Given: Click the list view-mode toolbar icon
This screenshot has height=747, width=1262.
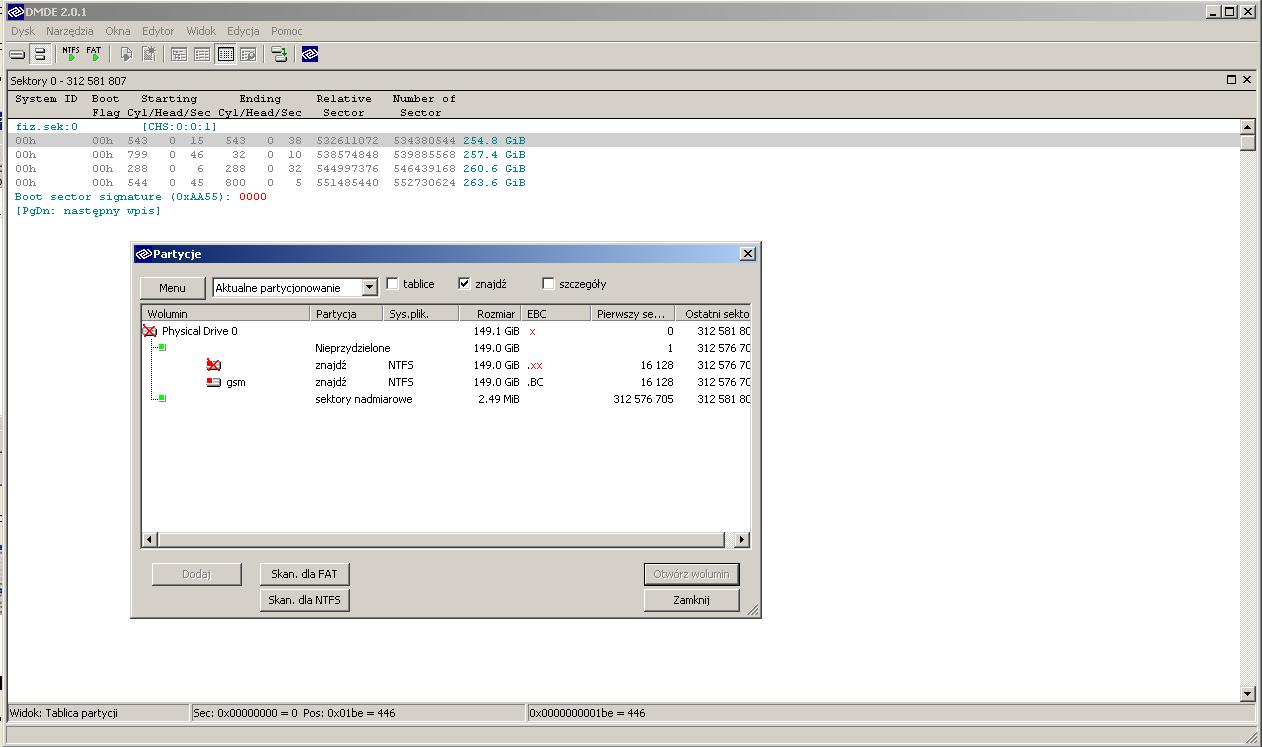Looking at the screenshot, I should 202,54.
